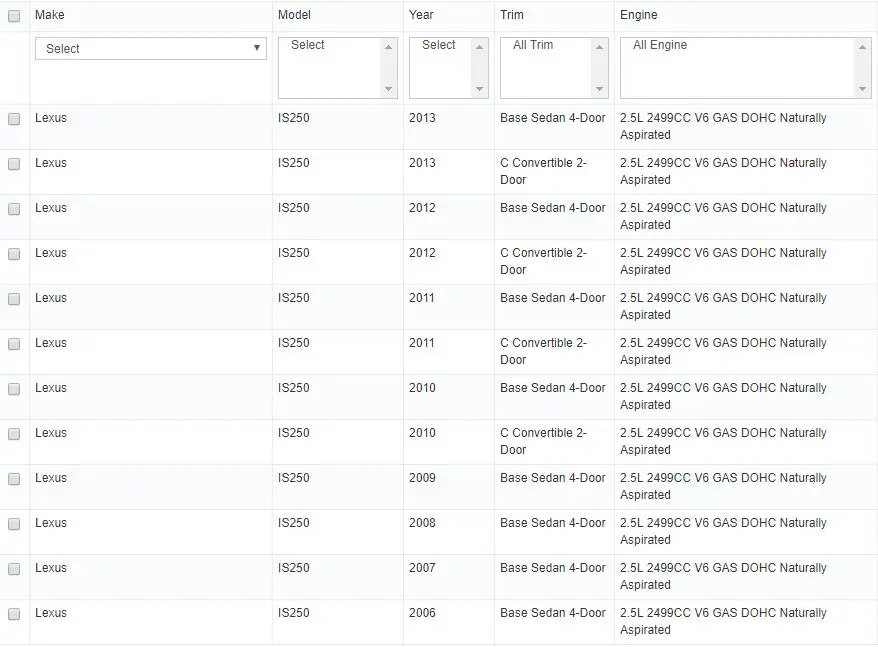Check the 2013 C Convertible row checkbox
This screenshot has height=647, width=878.
click(14, 164)
